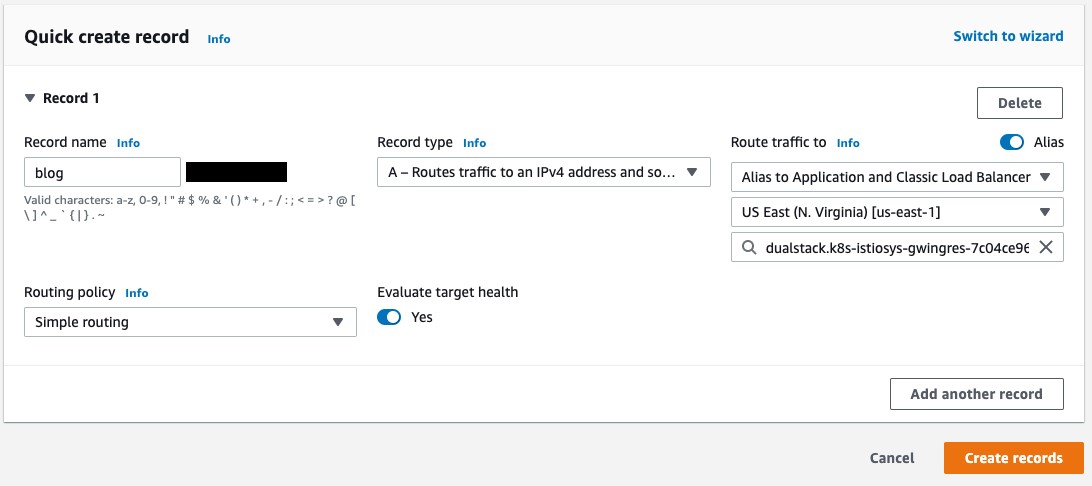
Task: Click the Delete record button
Action: (x=1020, y=103)
